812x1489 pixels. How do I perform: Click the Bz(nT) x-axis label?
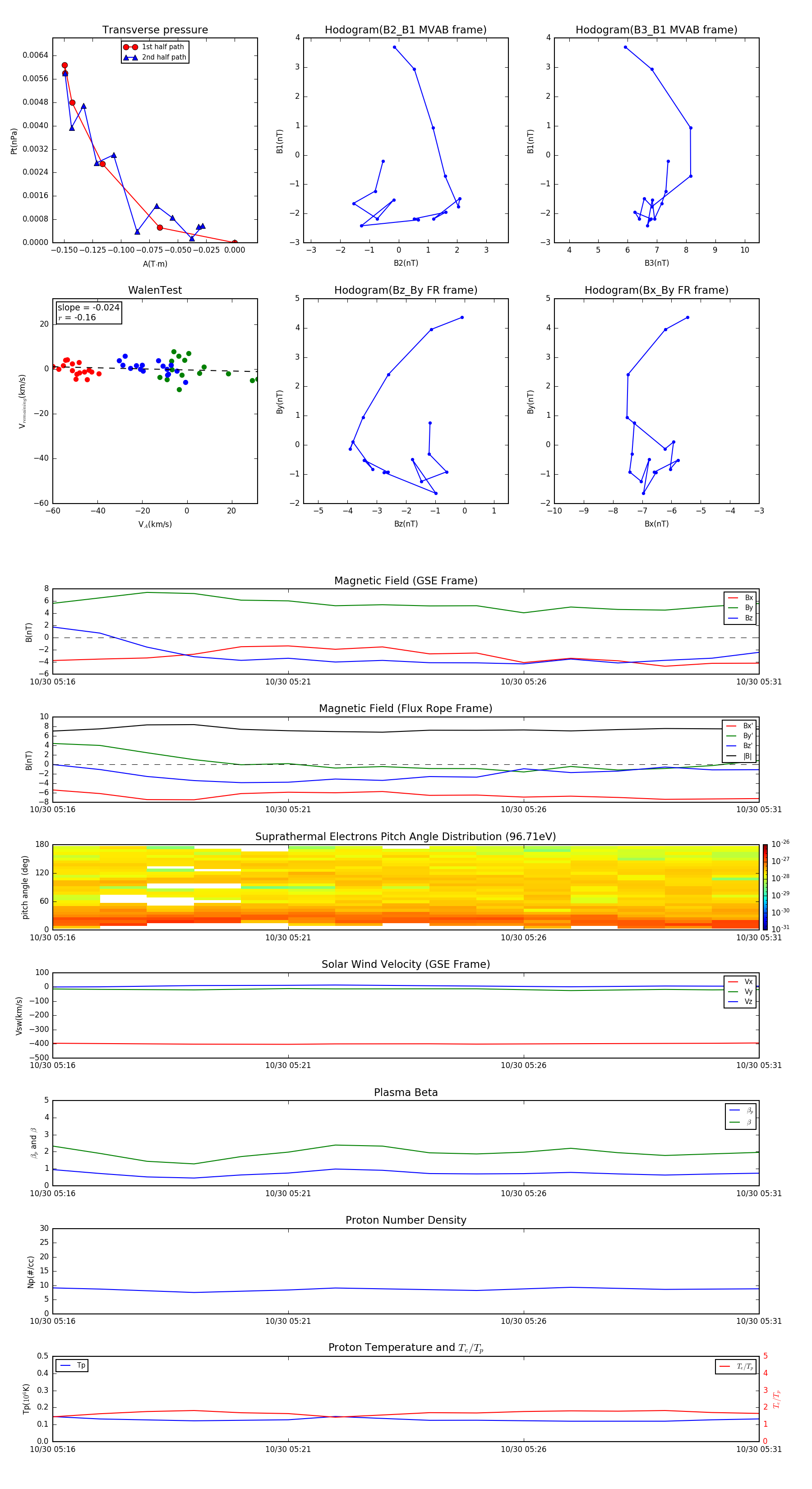coord(406,524)
